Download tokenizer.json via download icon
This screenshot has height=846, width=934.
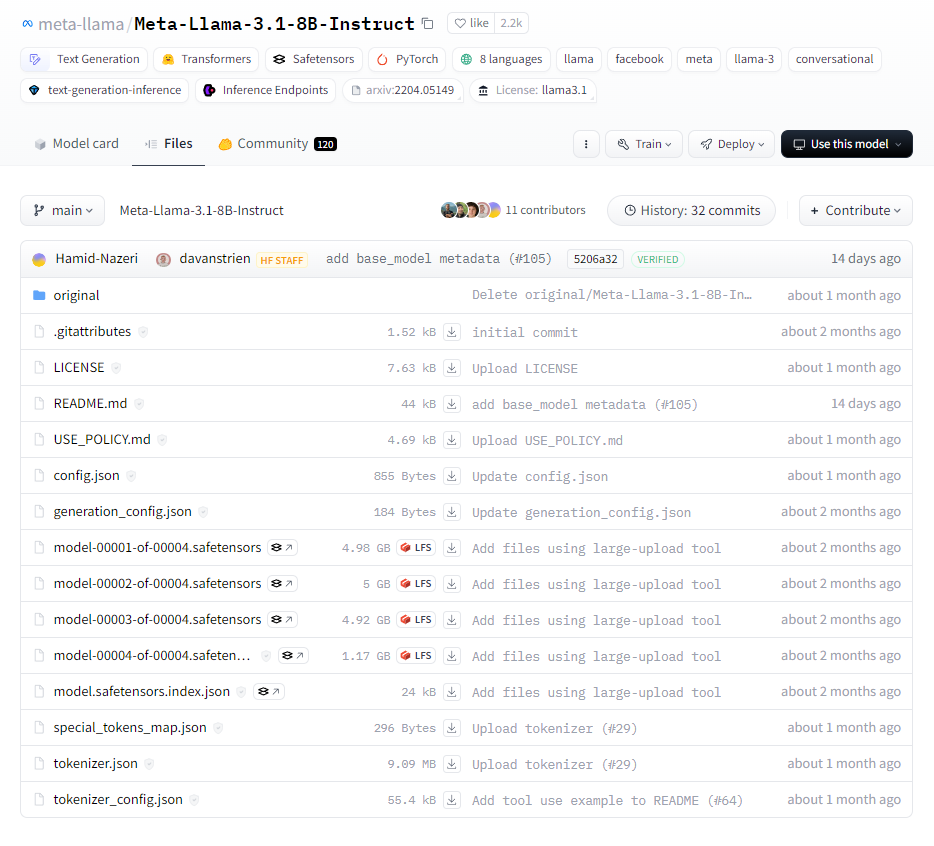point(452,764)
